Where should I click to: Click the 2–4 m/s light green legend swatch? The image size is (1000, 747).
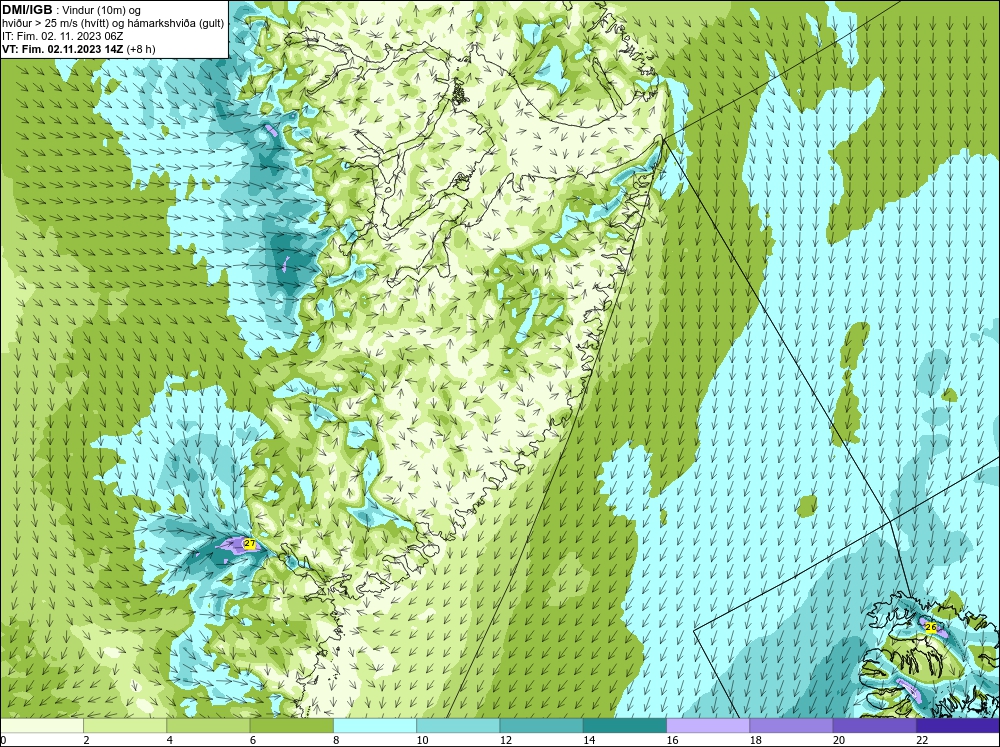125,726
